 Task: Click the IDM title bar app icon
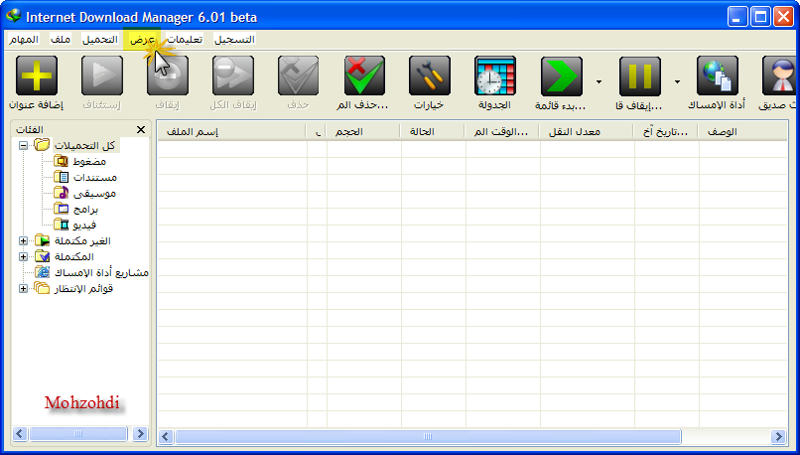13,16
